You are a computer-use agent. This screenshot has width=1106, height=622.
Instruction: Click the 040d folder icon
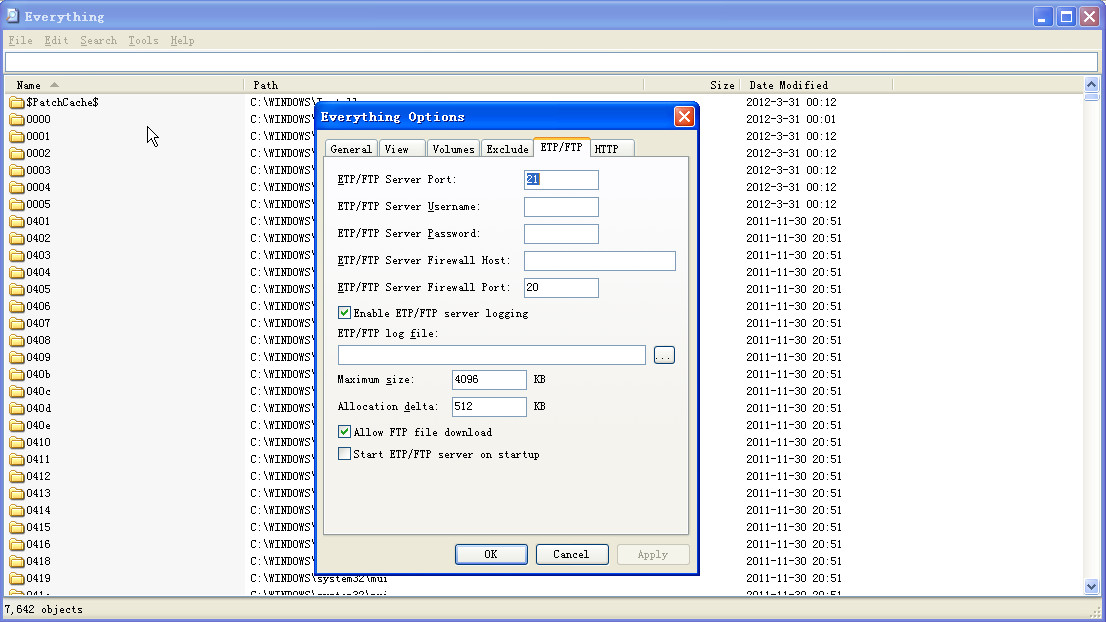click(17, 408)
